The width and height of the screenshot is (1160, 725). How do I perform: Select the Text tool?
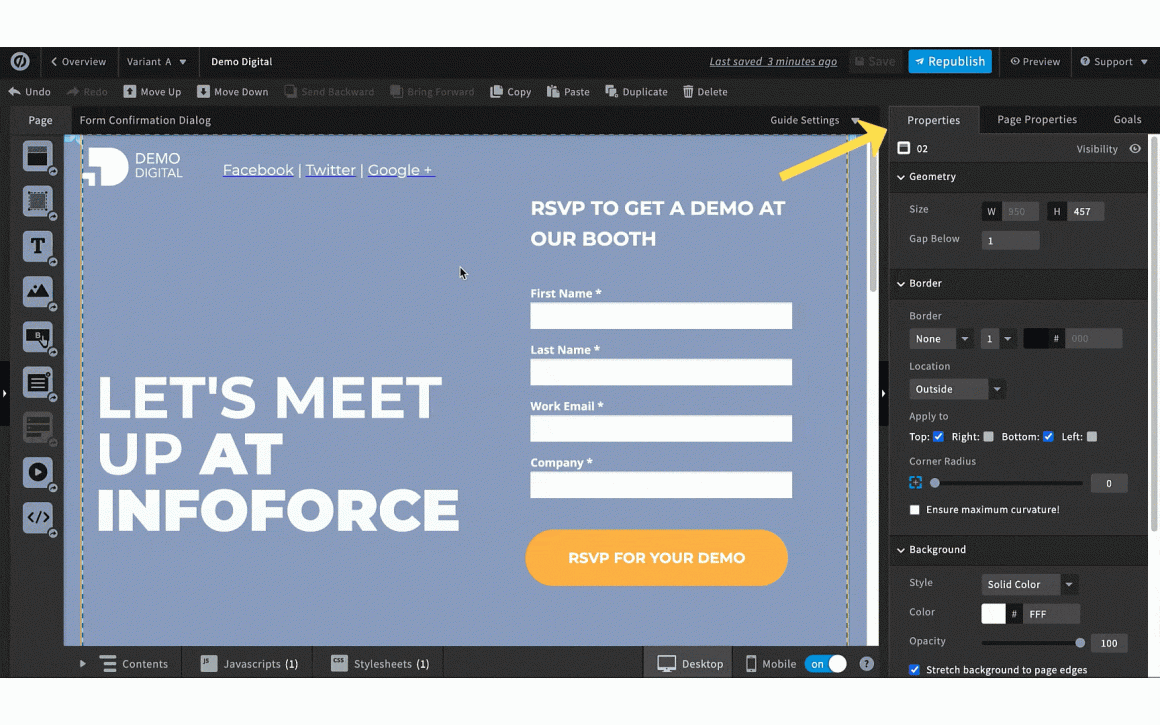click(x=37, y=246)
